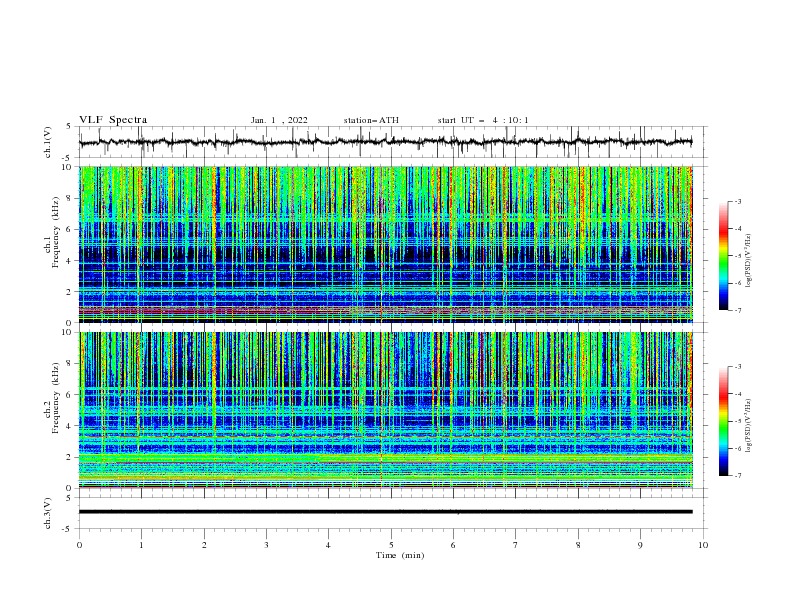Click time axis tick label '10'
792x612 pixels.
703,545
